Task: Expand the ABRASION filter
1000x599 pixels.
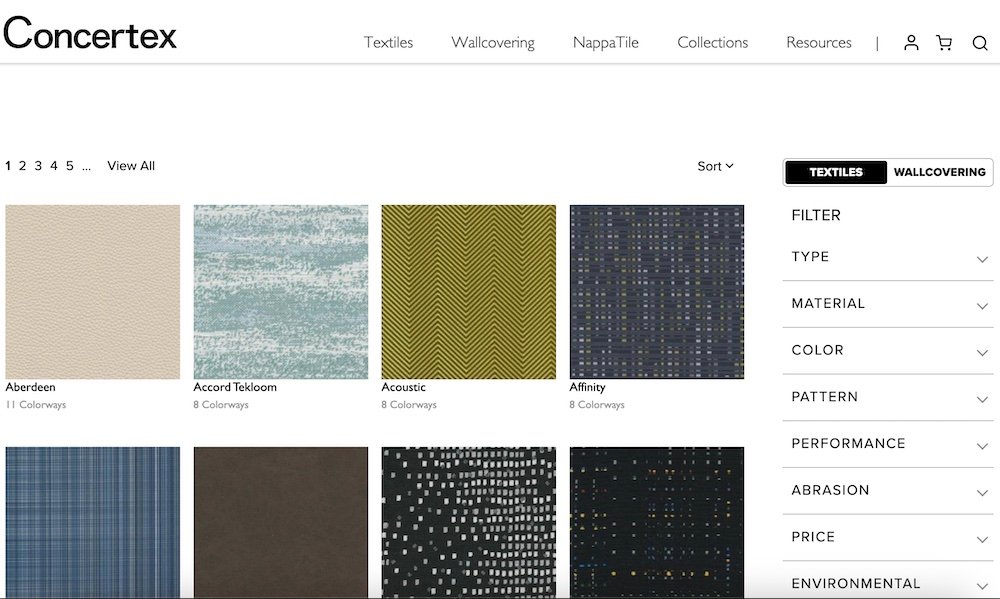Action: (x=888, y=490)
